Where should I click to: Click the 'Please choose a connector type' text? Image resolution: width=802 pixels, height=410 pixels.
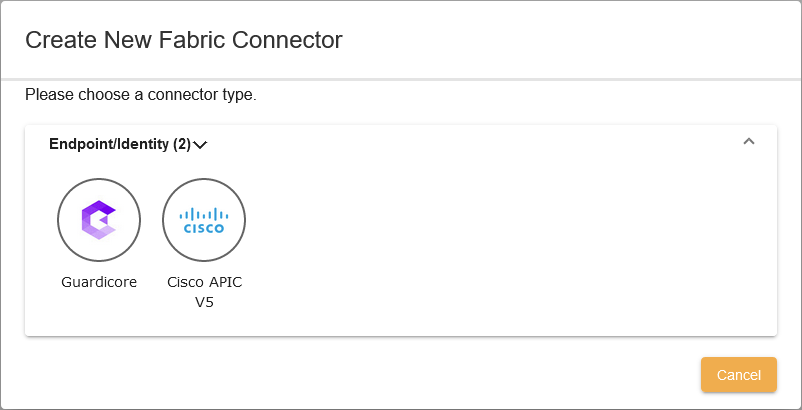pyautogui.click(x=141, y=96)
